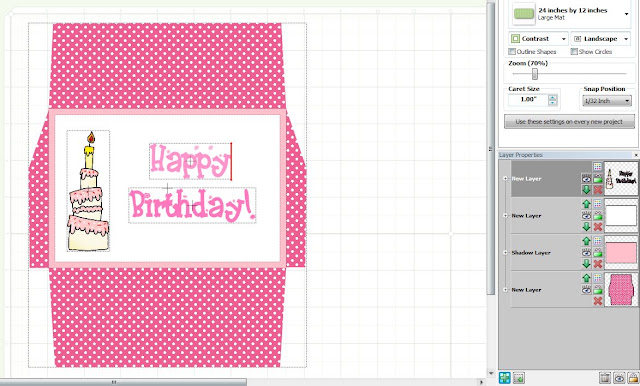Image resolution: width=640 pixels, height=386 pixels.
Task: Expand the white rectangle New Layer node
Action: pyautogui.click(x=505, y=215)
